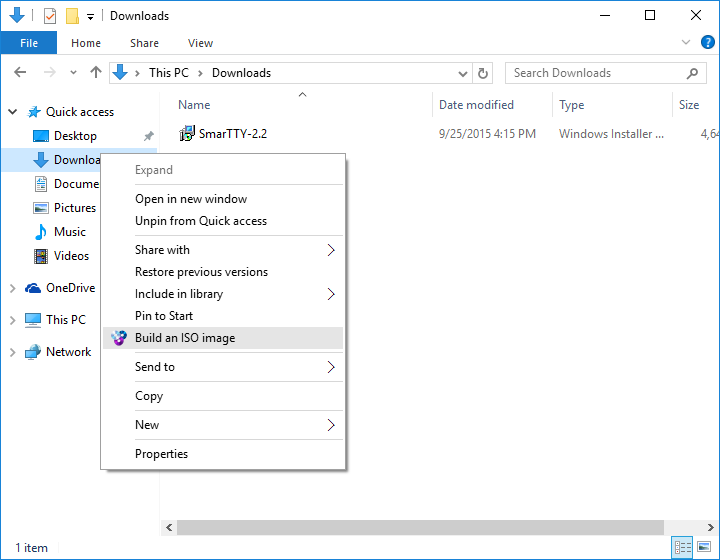
Task: Click This PC in the address breadcrumb
Action: [x=169, y=73]
